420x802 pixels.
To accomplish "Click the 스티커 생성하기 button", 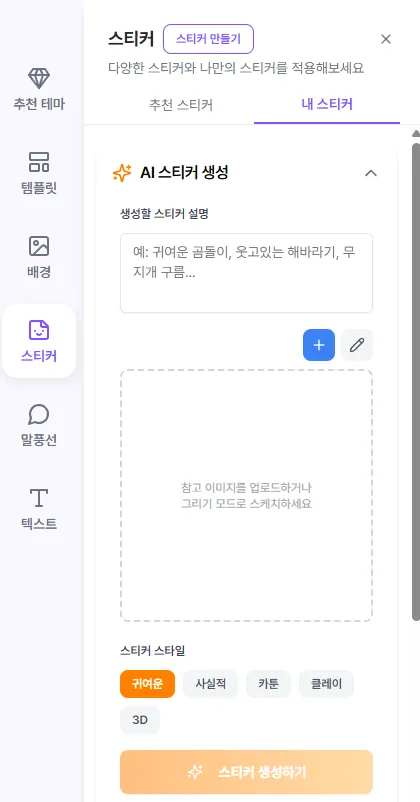I will point(247,772).
